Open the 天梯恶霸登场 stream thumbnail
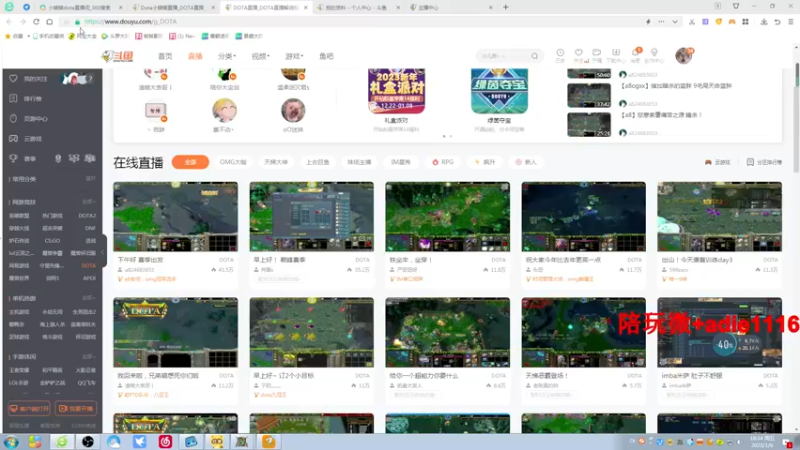 (x=583, y=332)
